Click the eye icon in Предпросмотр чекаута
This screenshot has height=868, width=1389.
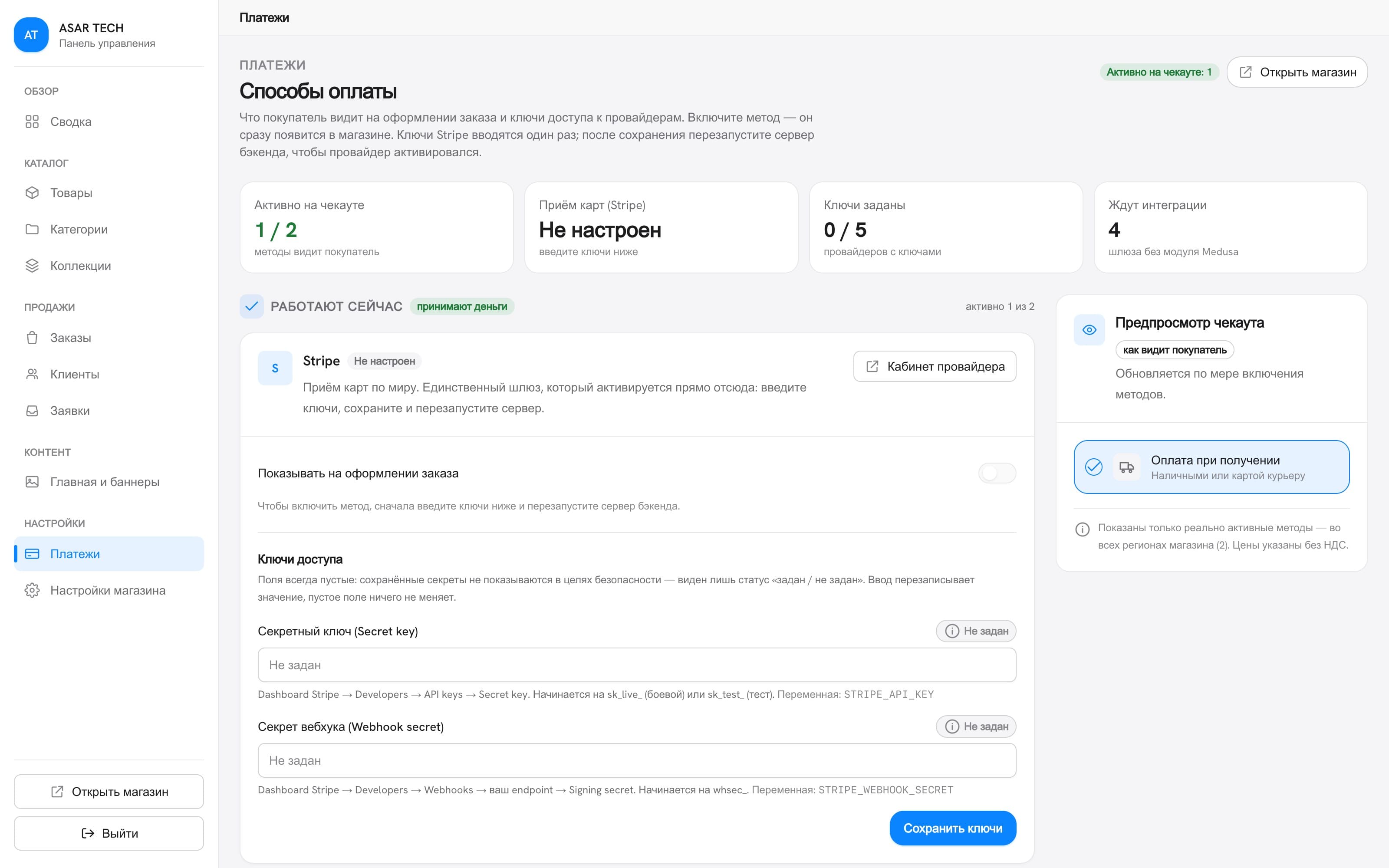1089,329
